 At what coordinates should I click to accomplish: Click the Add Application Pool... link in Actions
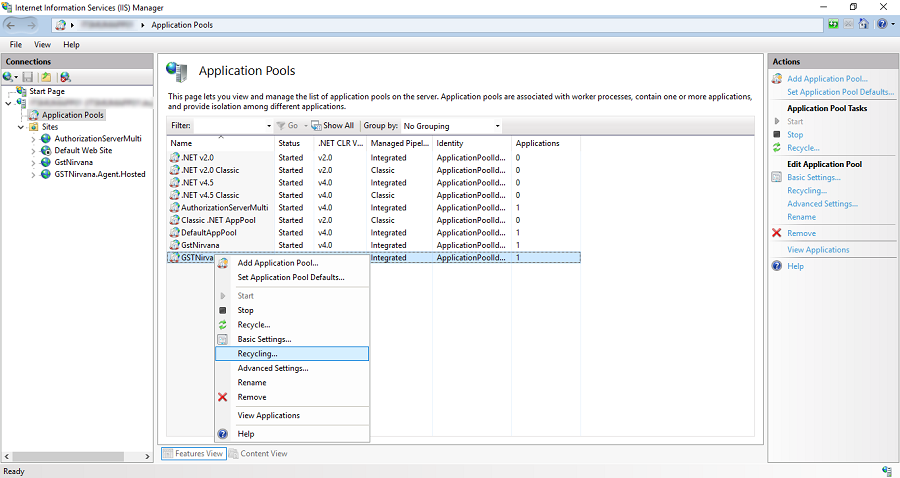(x=827, y=79)
